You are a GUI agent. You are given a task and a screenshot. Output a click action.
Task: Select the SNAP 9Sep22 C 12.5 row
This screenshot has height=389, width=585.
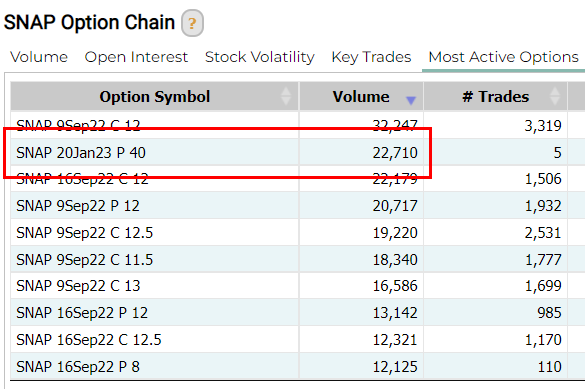297,232
